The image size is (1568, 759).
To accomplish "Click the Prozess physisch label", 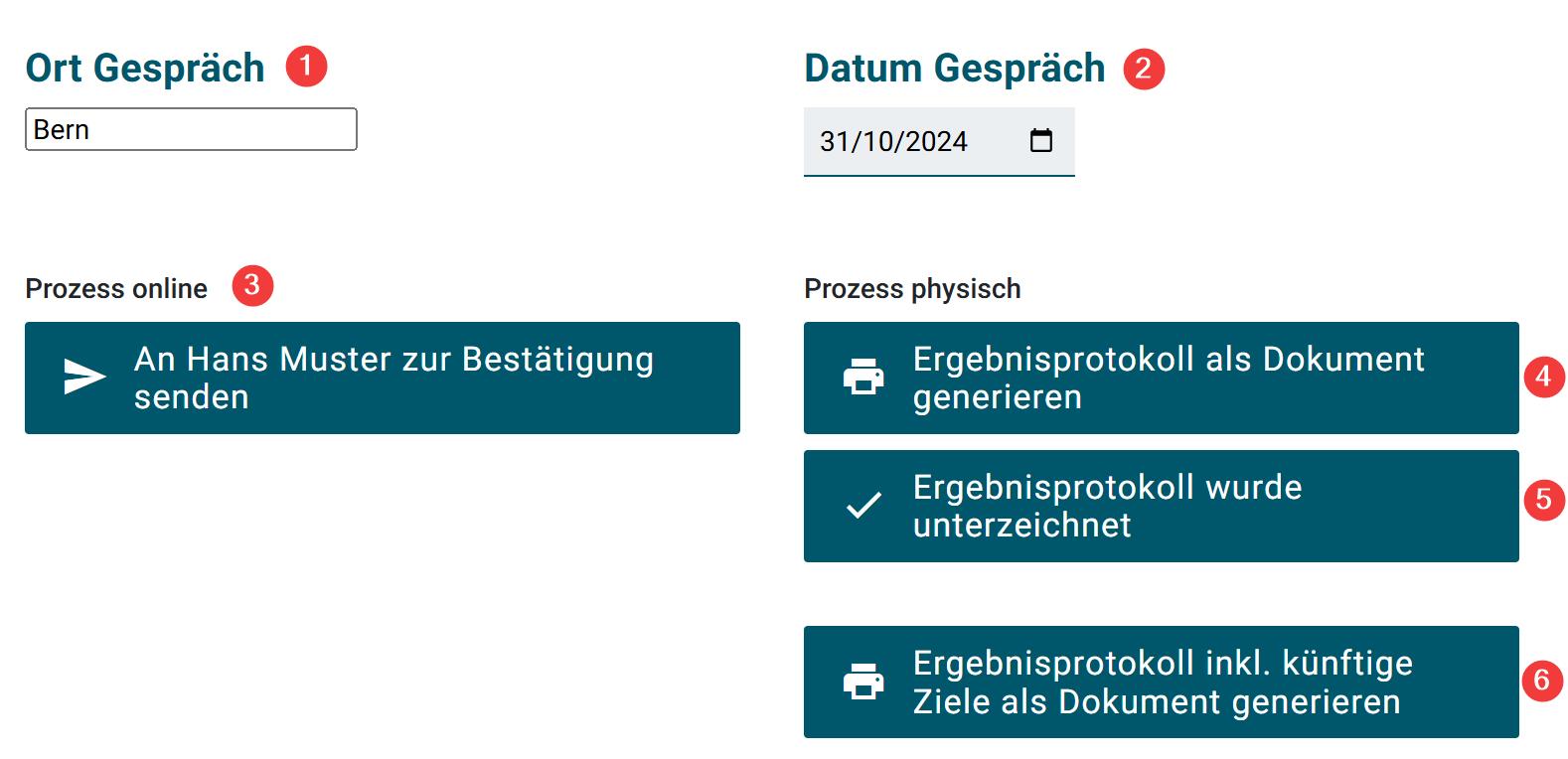I will click(912, 289).
